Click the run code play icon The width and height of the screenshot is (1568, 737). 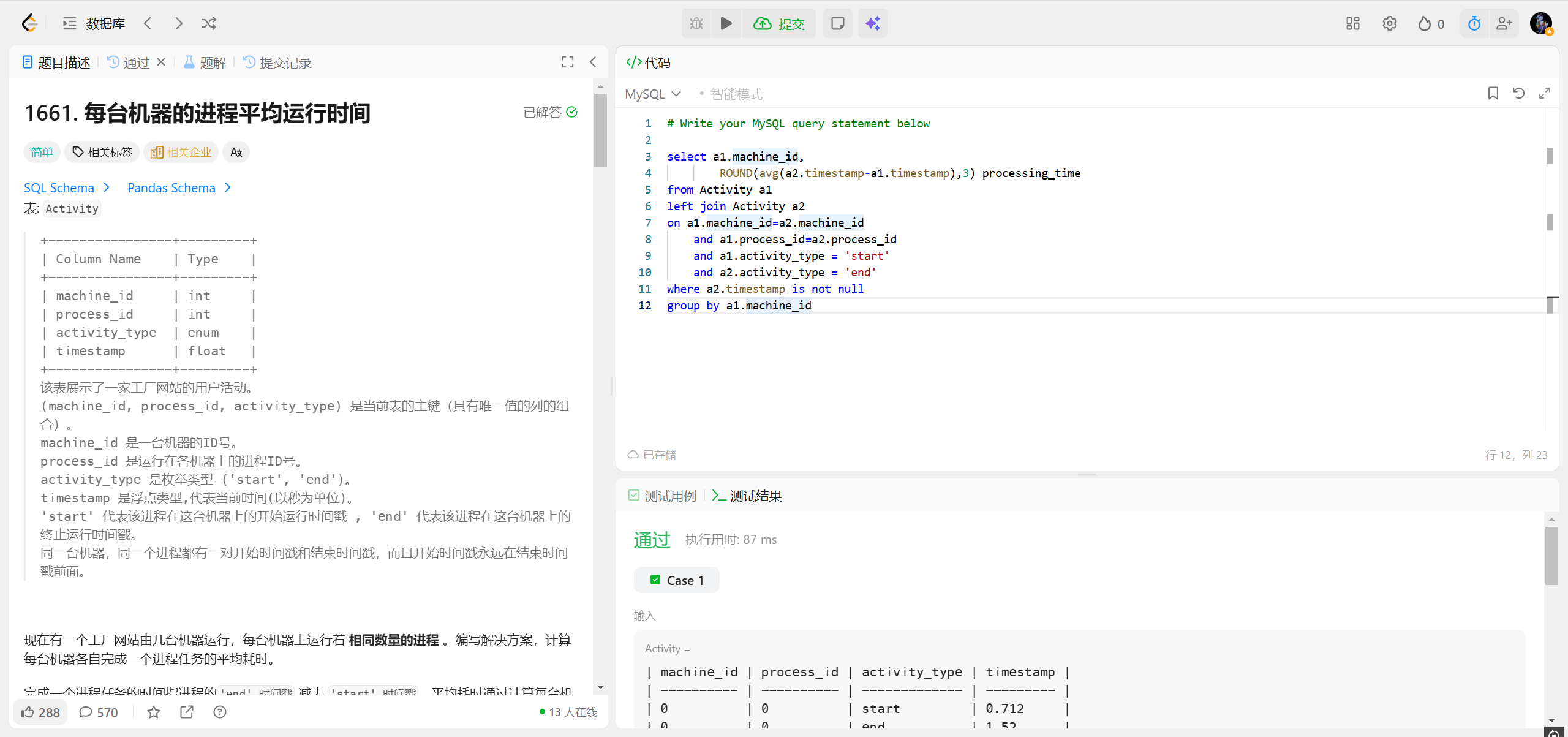(x=726, y=23)
